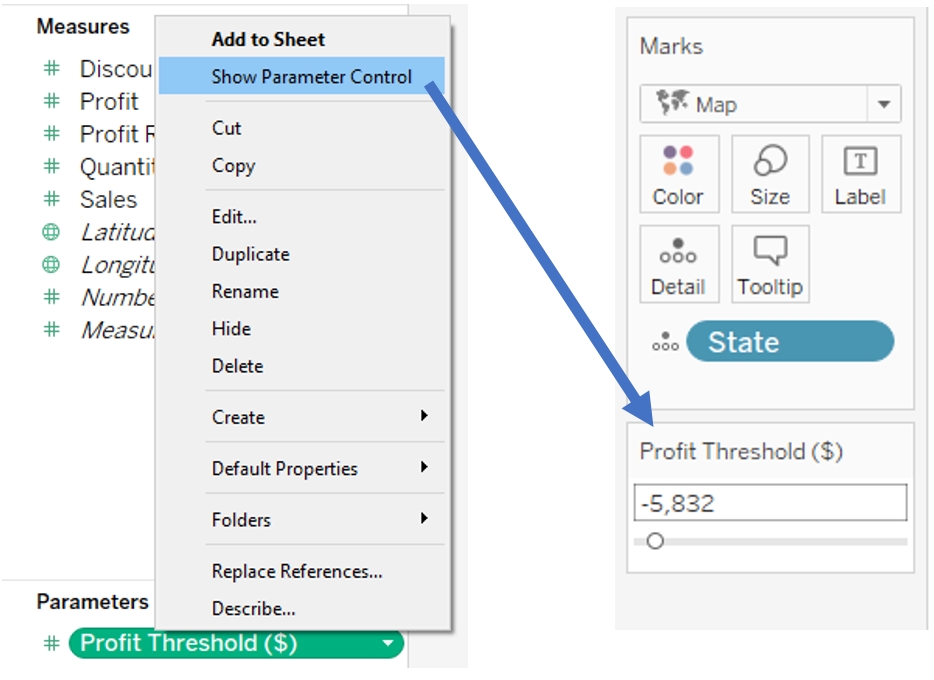Click the globe icon beside Longitude
Image resolution: width=934 pixels, height=680 pixels.
pyautogui.click(x=51, y=265)
